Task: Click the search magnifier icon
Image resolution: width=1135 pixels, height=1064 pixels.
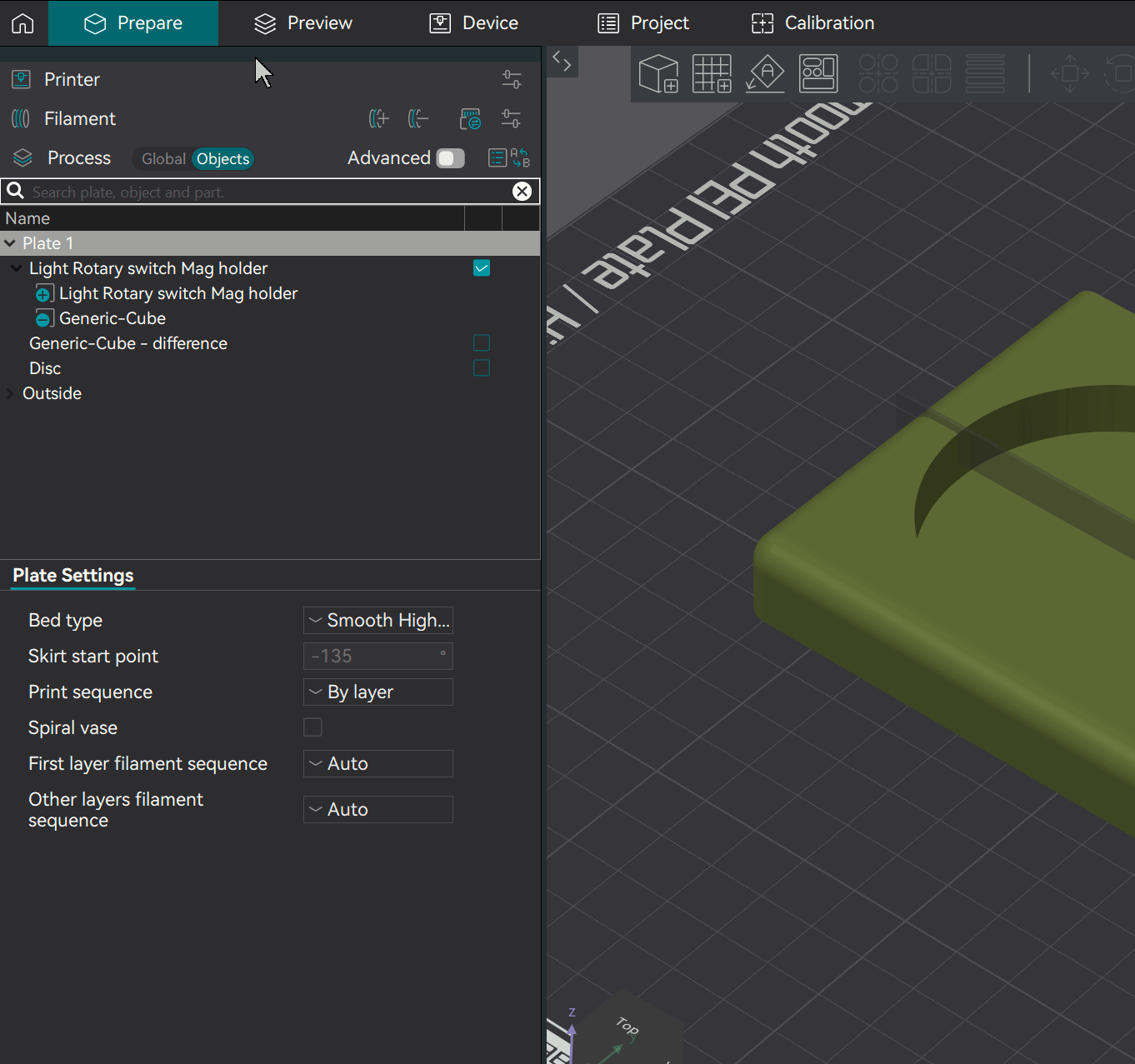Action: coord(15,191)
